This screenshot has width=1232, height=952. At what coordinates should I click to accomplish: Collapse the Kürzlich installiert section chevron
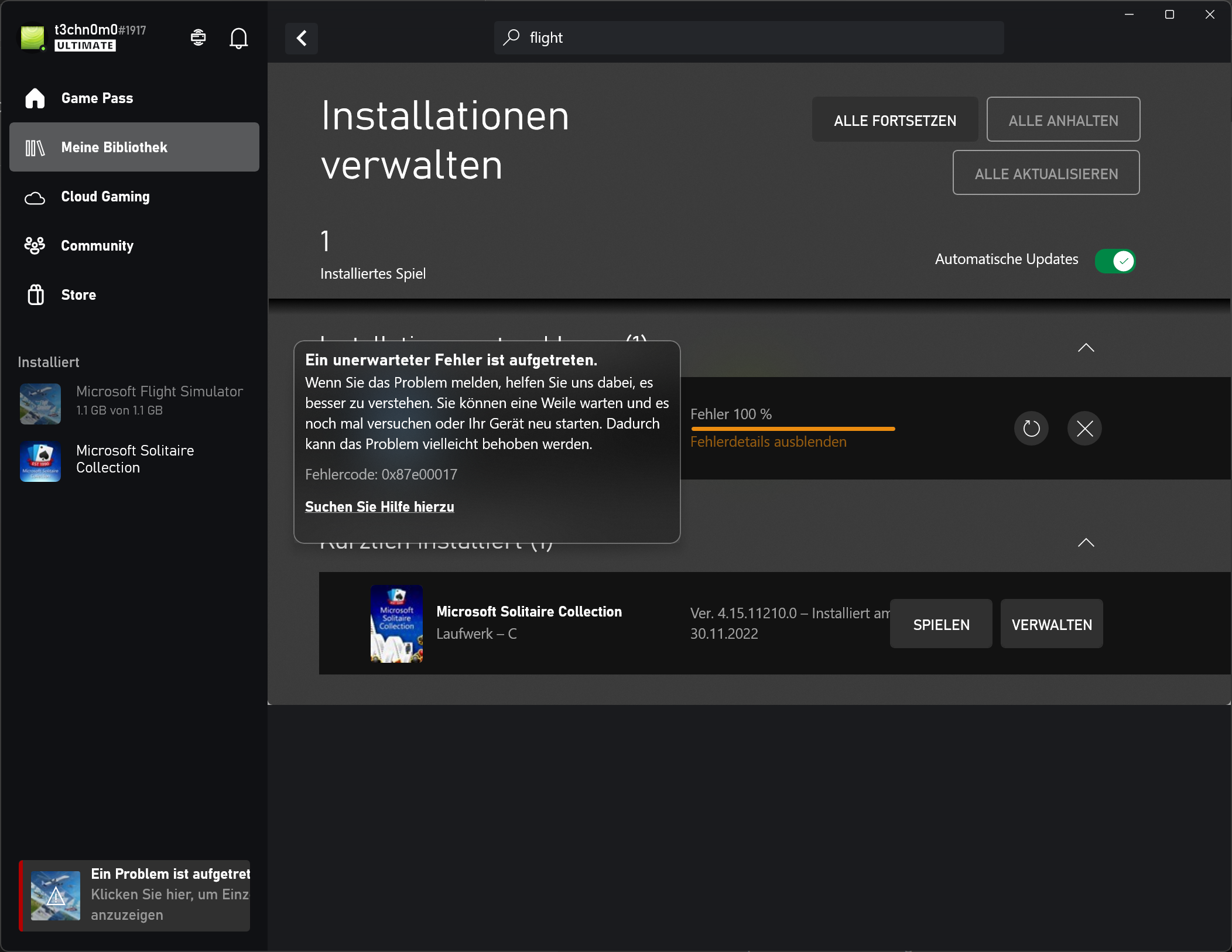pos(1086,543)
